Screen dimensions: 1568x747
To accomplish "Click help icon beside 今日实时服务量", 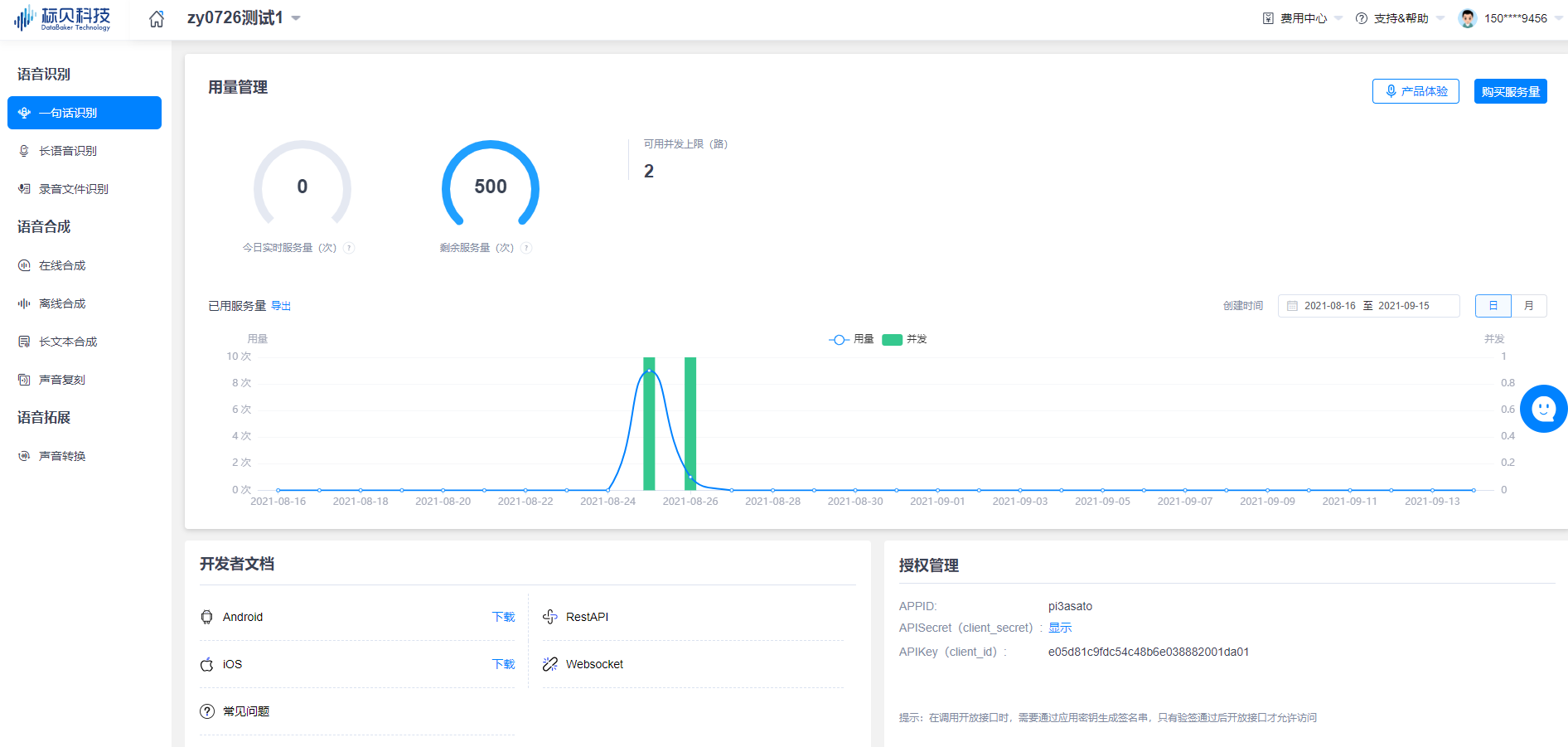I will click(349, 248).
